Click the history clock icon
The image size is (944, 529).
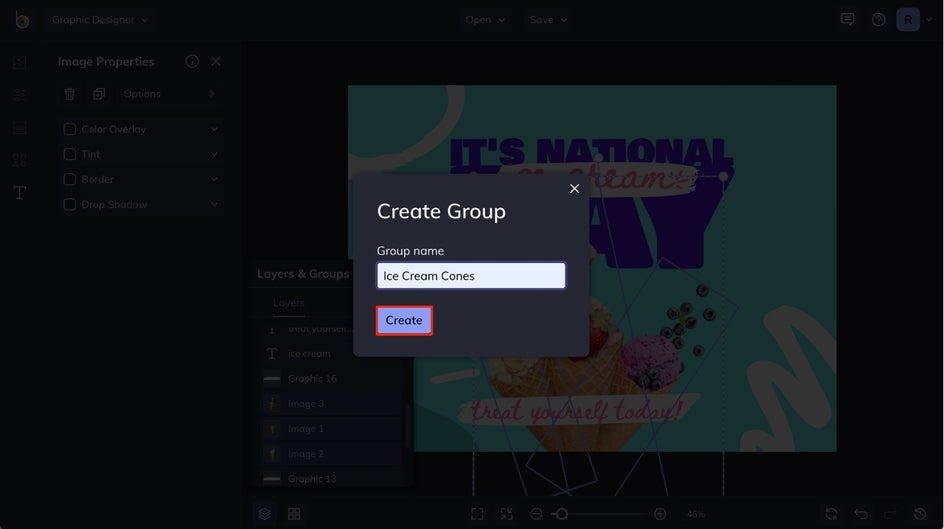[920, 514]
